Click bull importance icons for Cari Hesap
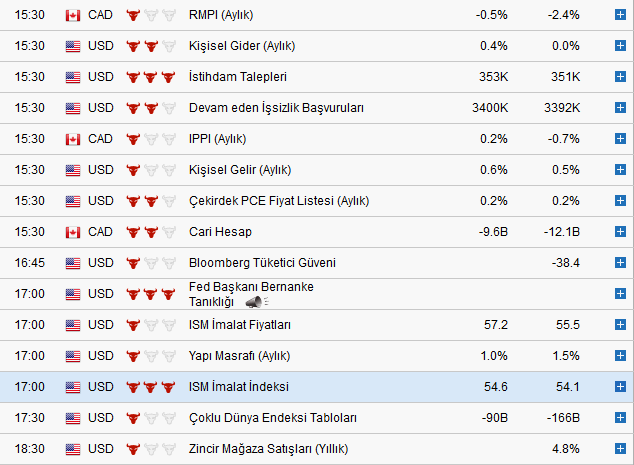 point(144,232)
